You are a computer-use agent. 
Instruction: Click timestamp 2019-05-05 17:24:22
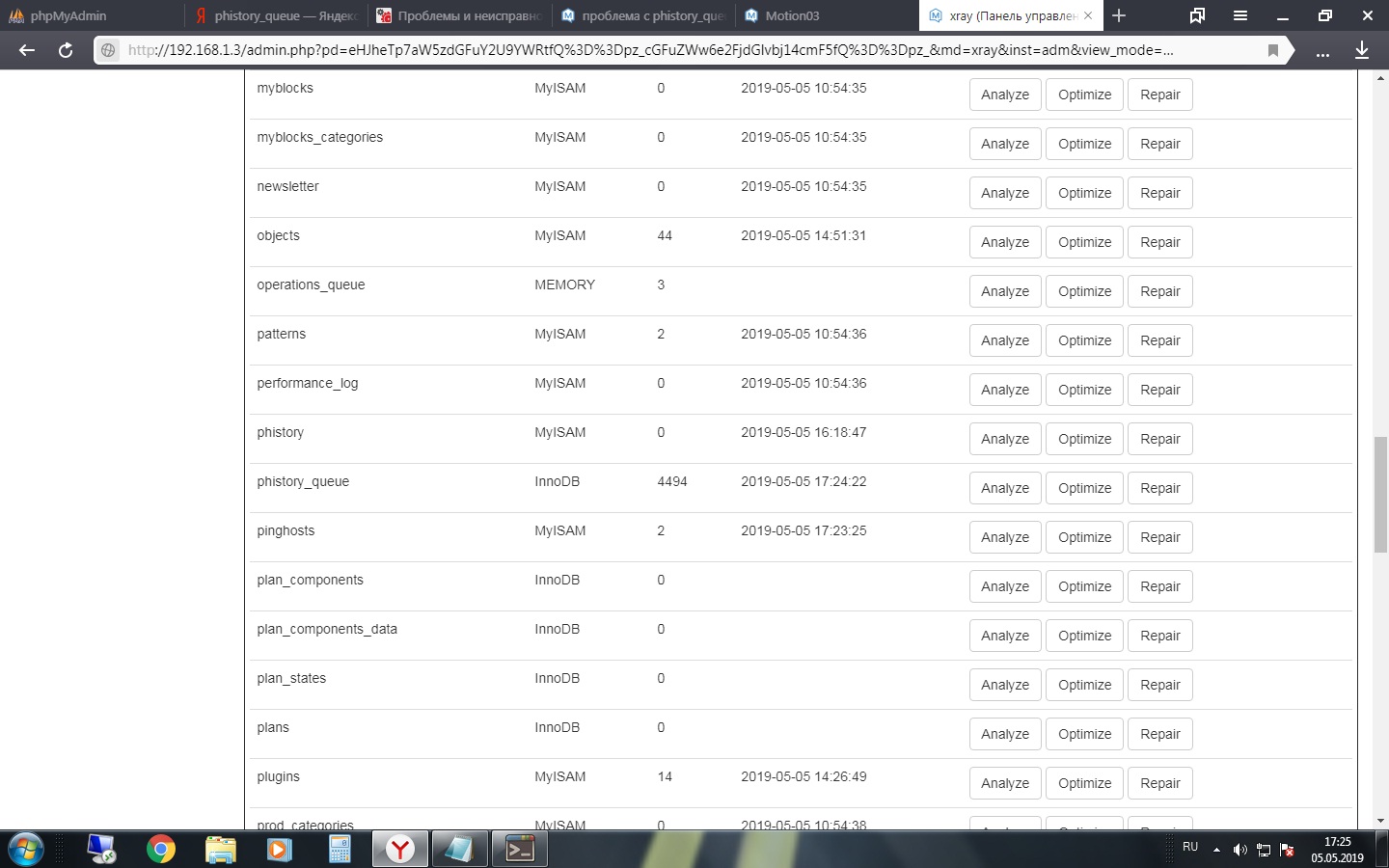pos(803,481)
